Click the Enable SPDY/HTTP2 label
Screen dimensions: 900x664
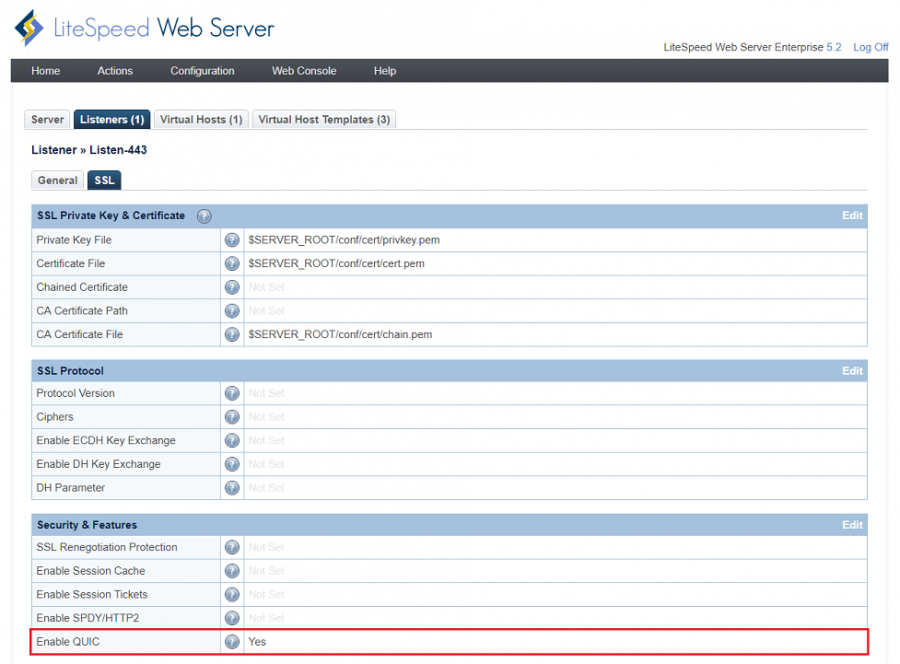click(87, 618)
